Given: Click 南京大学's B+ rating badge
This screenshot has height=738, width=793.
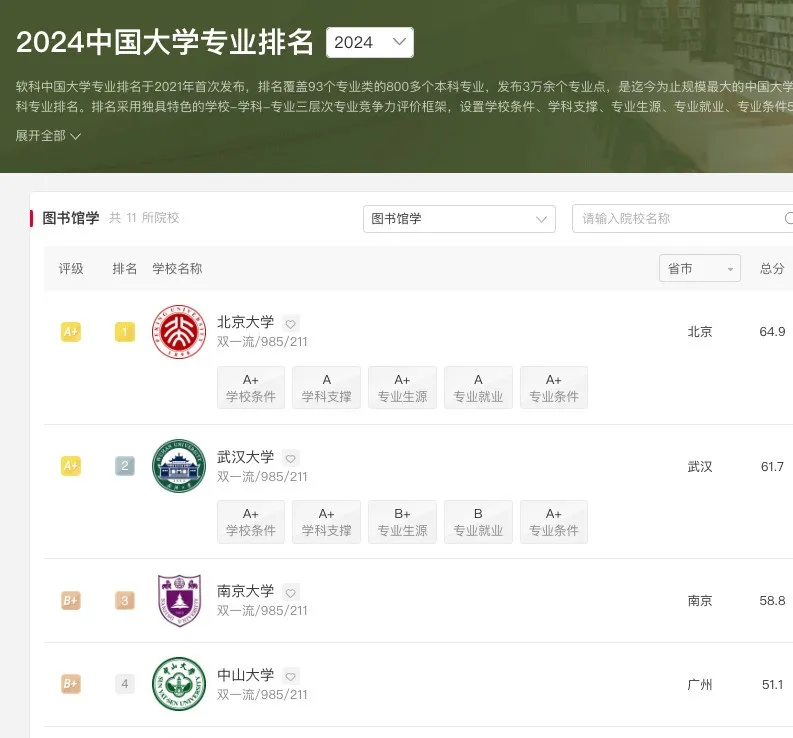Looking at the screenshot, I should pos(71,600).
